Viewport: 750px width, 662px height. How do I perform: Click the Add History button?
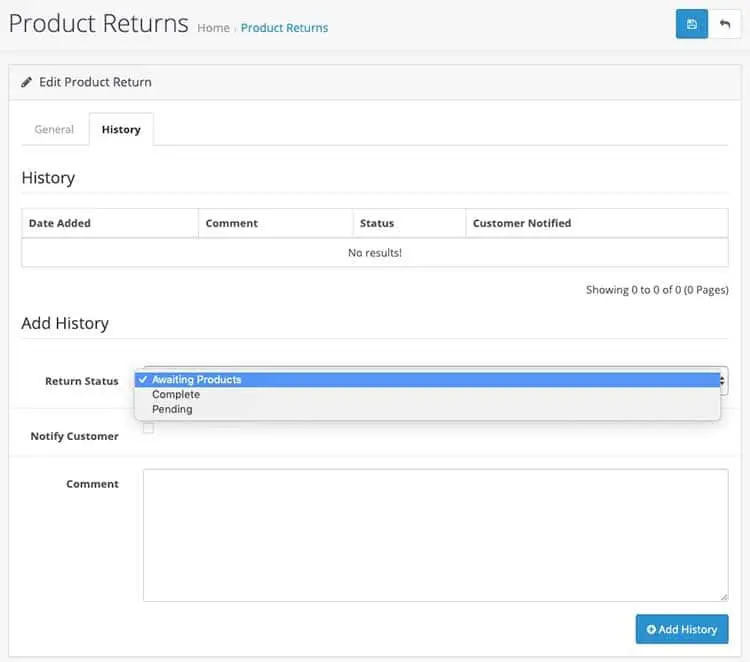click(x=682, y=629)
